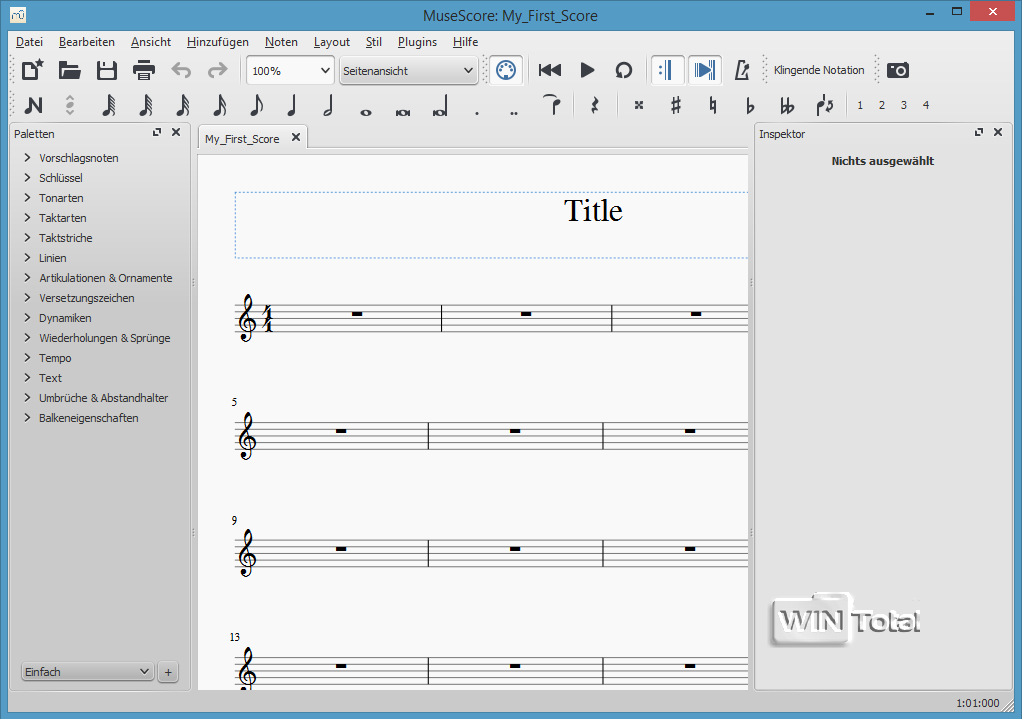The height and width of the screenshot is (719, 1022).
Task: Select the quarter note duration
Action: pyautogui.click(x=292, y=105)
